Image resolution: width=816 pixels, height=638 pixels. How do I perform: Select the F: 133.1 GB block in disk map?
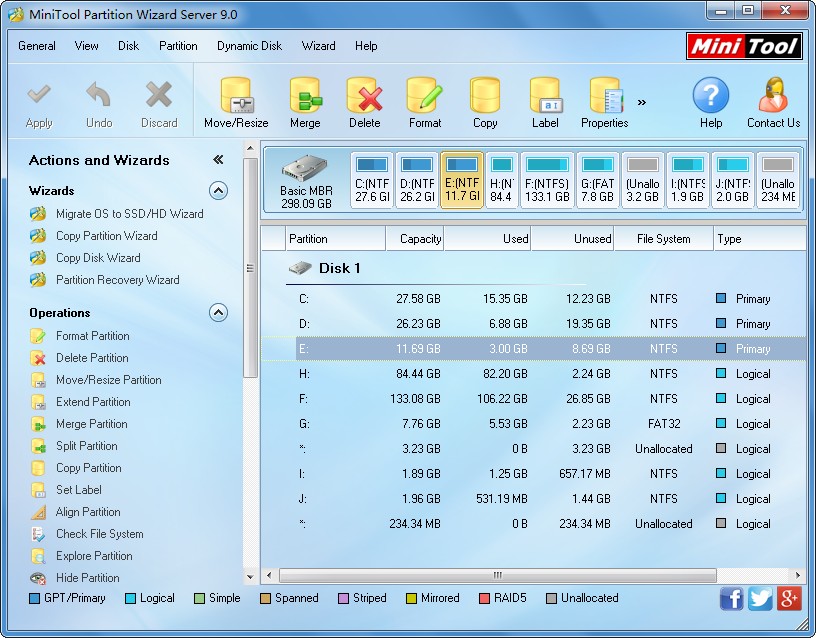tap(547, 180)
